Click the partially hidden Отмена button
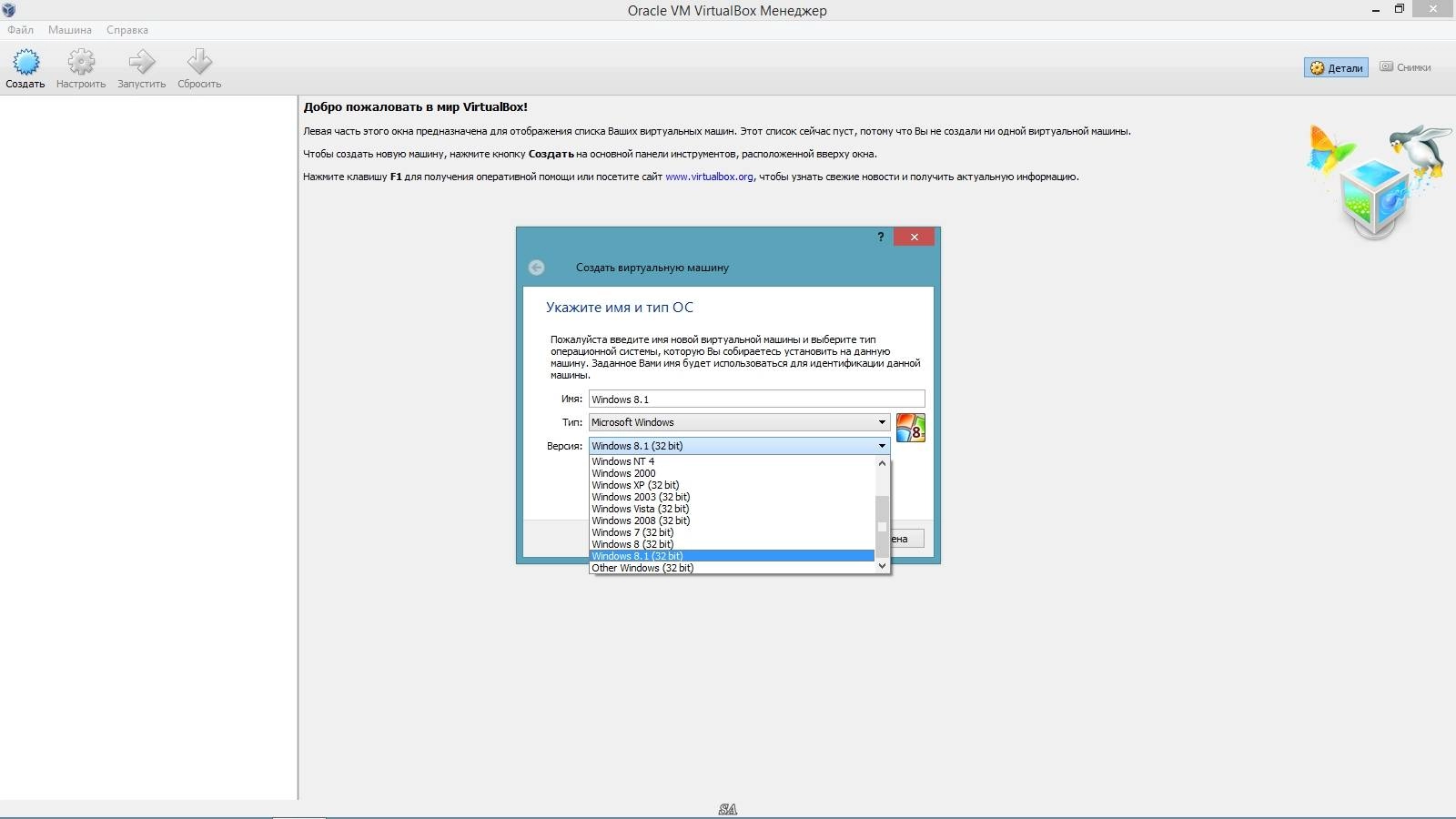Image resolution: width=1456 pixels, height=819 pixels. pos(907,539)
